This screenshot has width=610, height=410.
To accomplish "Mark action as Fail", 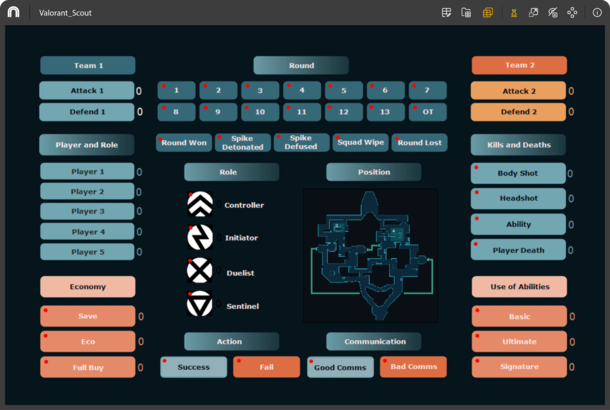I will coord(266,367).
